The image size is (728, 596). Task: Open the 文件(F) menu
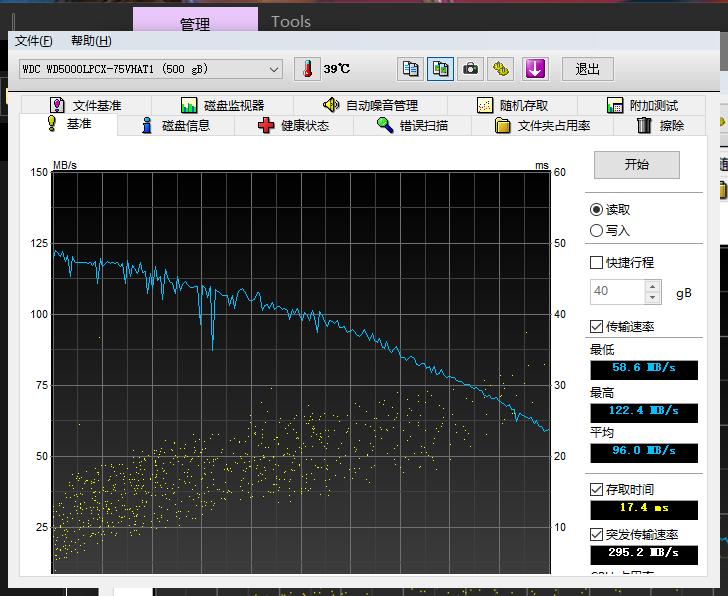coord(33,41)
